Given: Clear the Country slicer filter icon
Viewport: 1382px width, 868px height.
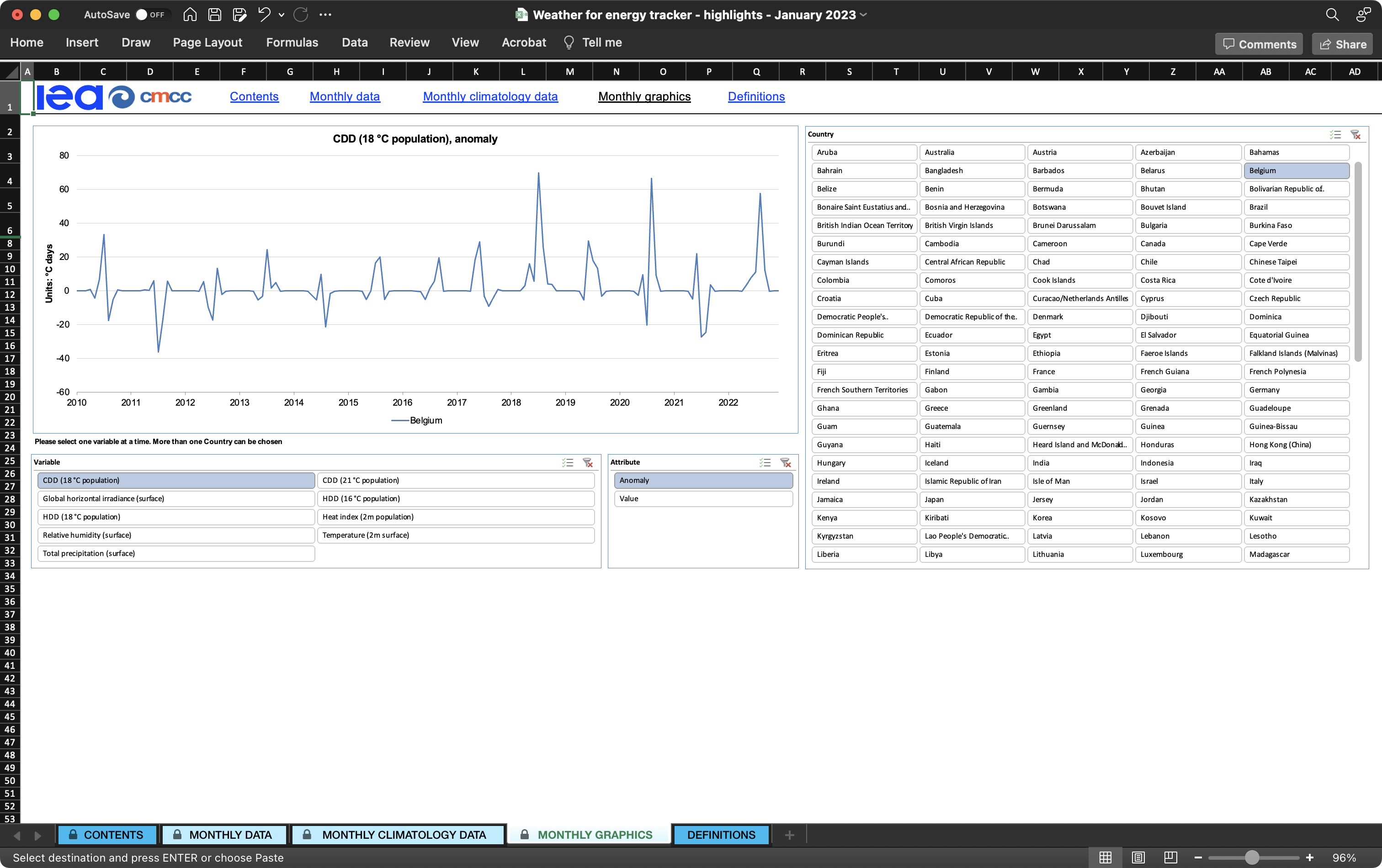Looking at the screenshot, I should click(x=1355, y=134).
